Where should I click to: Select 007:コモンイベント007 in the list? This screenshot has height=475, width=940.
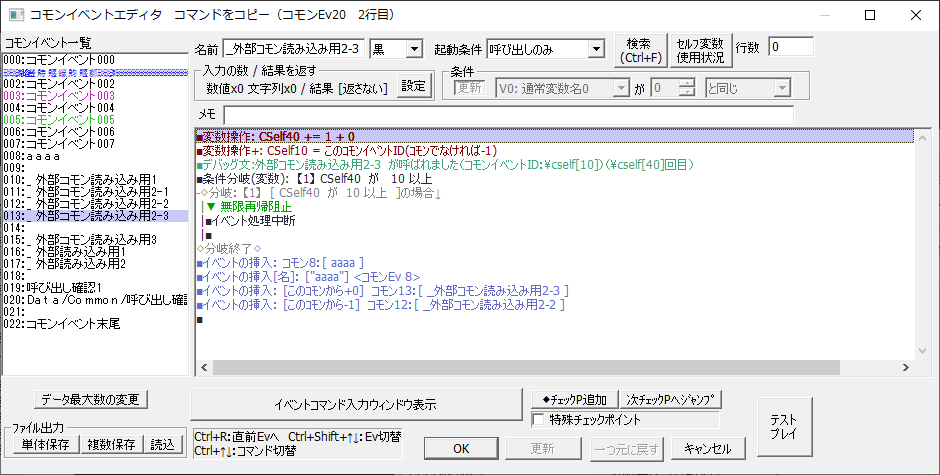(95, 144)
